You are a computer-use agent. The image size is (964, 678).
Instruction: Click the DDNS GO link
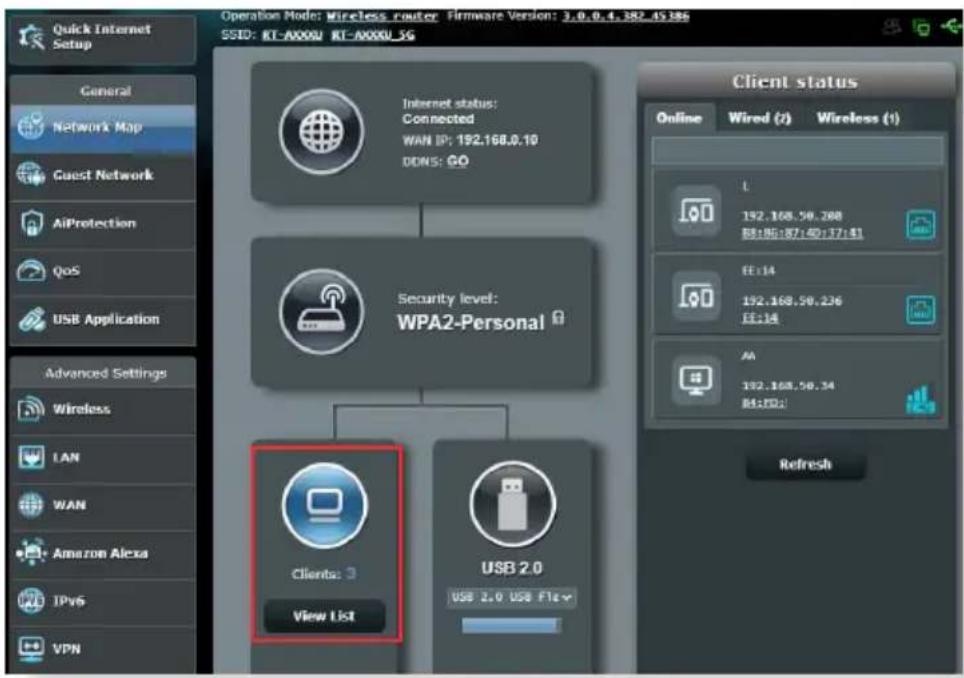[458, 162]
